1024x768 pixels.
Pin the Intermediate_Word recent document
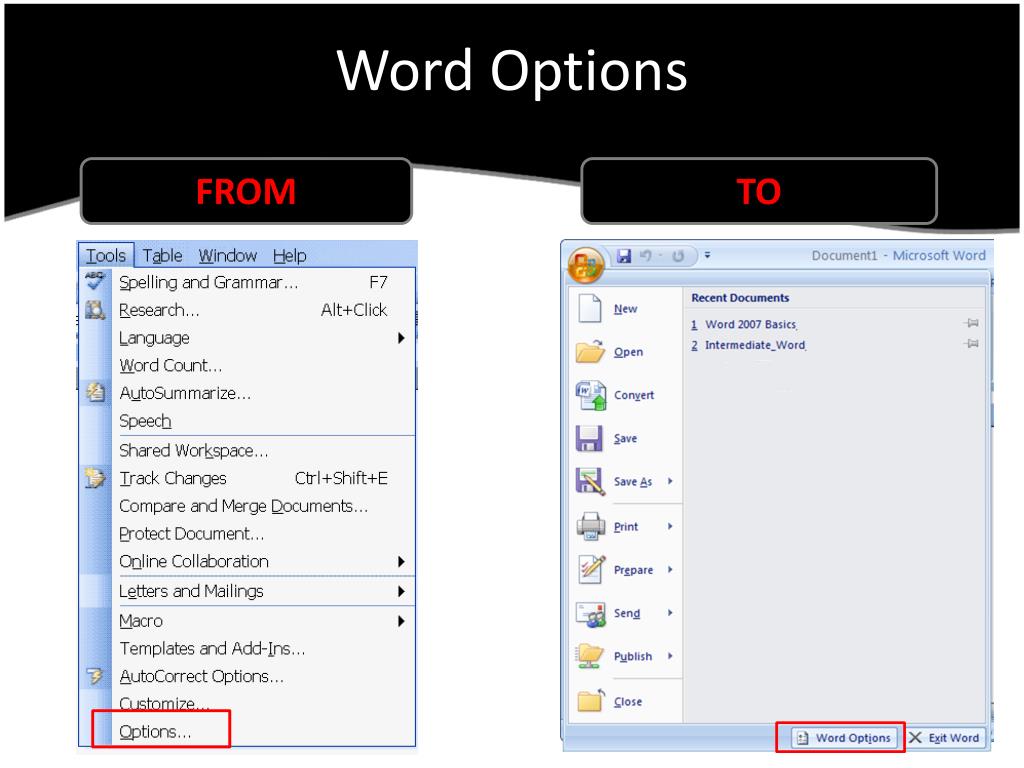[972, 344]
